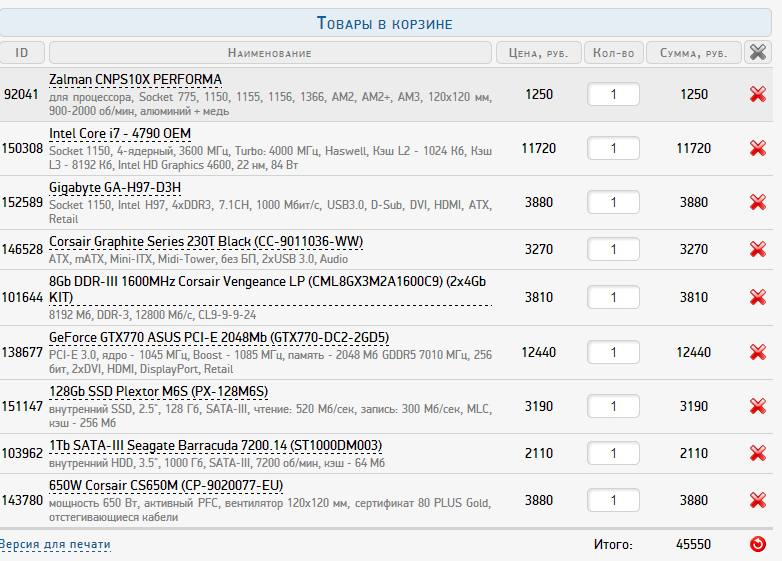This screenshot has height=561, width=782.
Task: Remove Intel Core i7-4790 OEM from cart
Action: (x=758, y=148)
